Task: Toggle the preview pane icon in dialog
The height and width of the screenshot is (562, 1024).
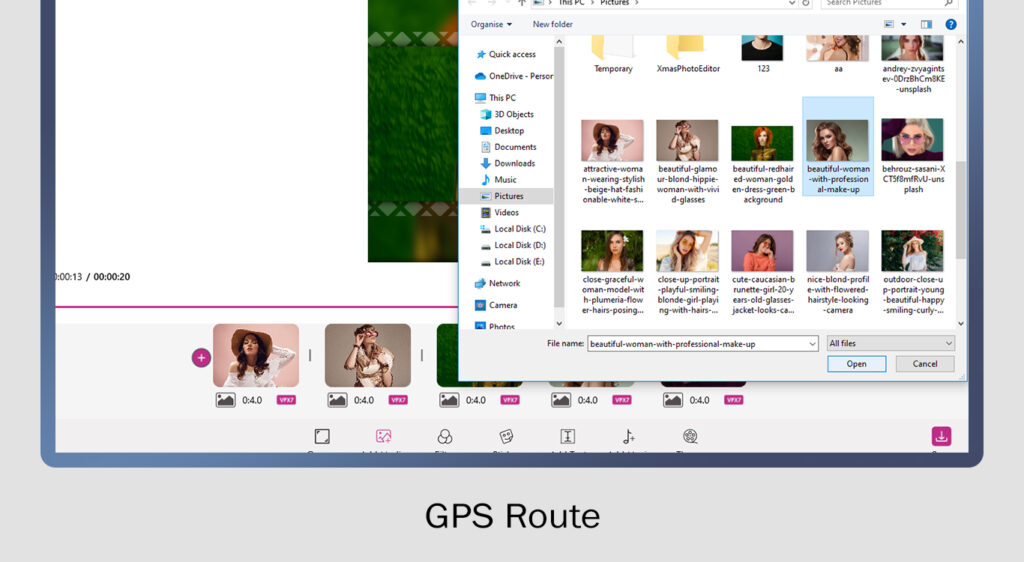Action: pyautogui.click(x=927, y=24)
